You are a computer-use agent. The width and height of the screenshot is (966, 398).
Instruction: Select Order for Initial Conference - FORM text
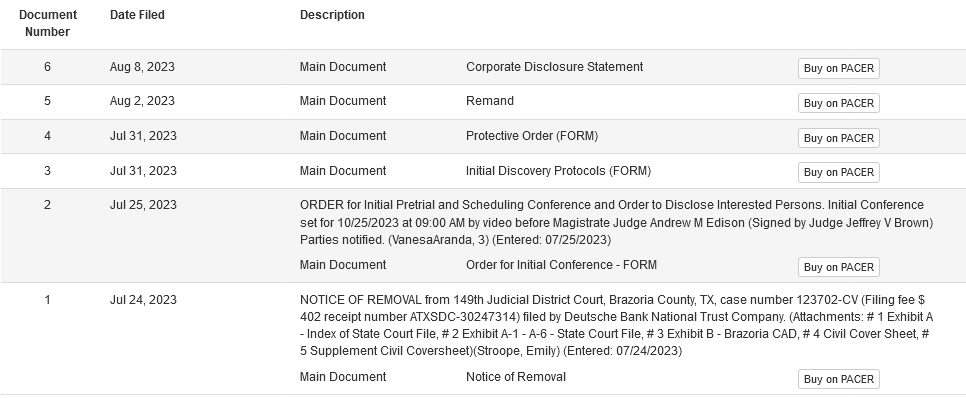tap(561, 265)
